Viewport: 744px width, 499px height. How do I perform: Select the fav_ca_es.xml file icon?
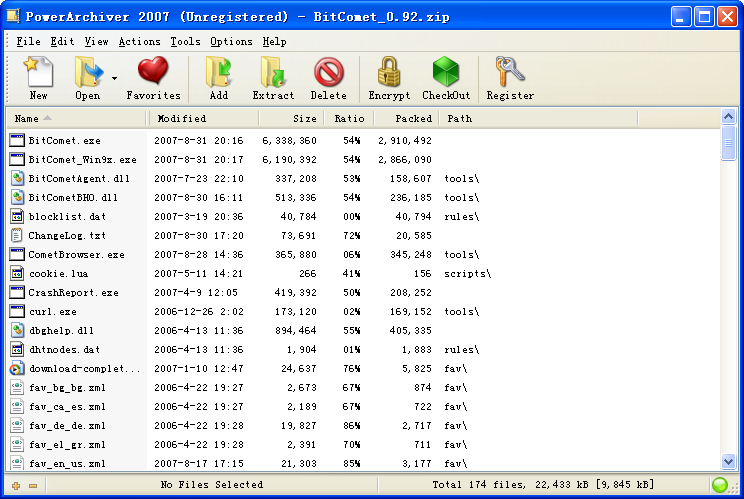17,407
